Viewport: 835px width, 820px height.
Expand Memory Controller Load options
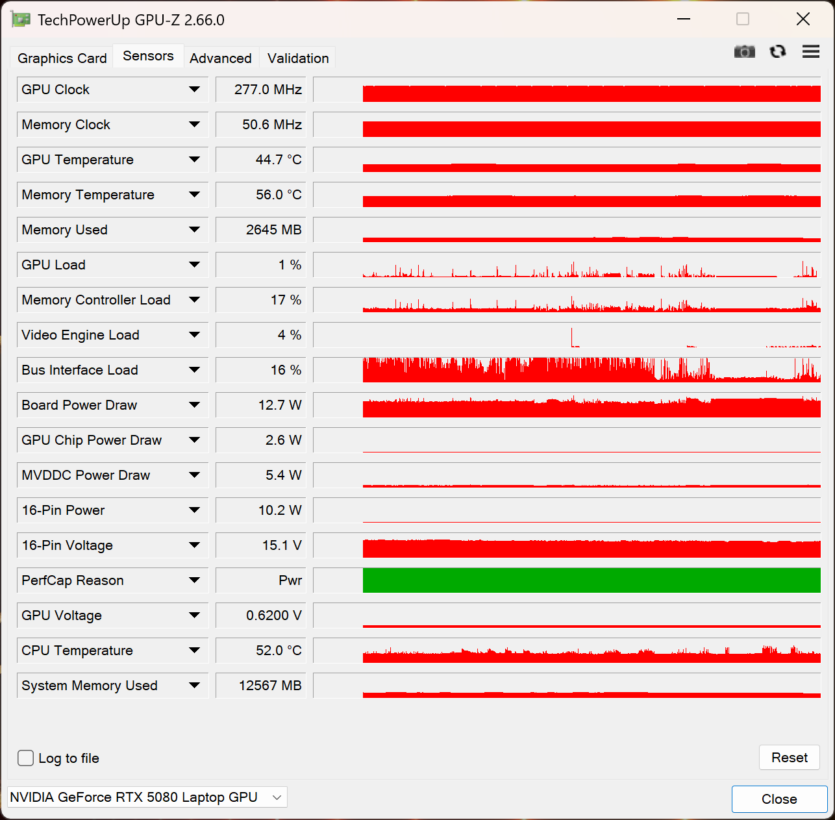[194, 300]
